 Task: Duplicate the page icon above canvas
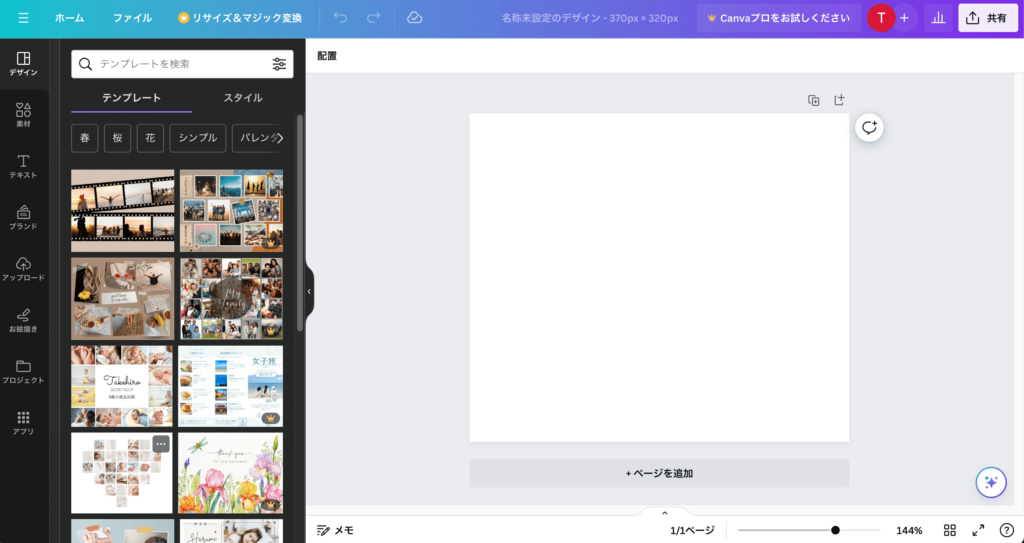coord(814,100)
